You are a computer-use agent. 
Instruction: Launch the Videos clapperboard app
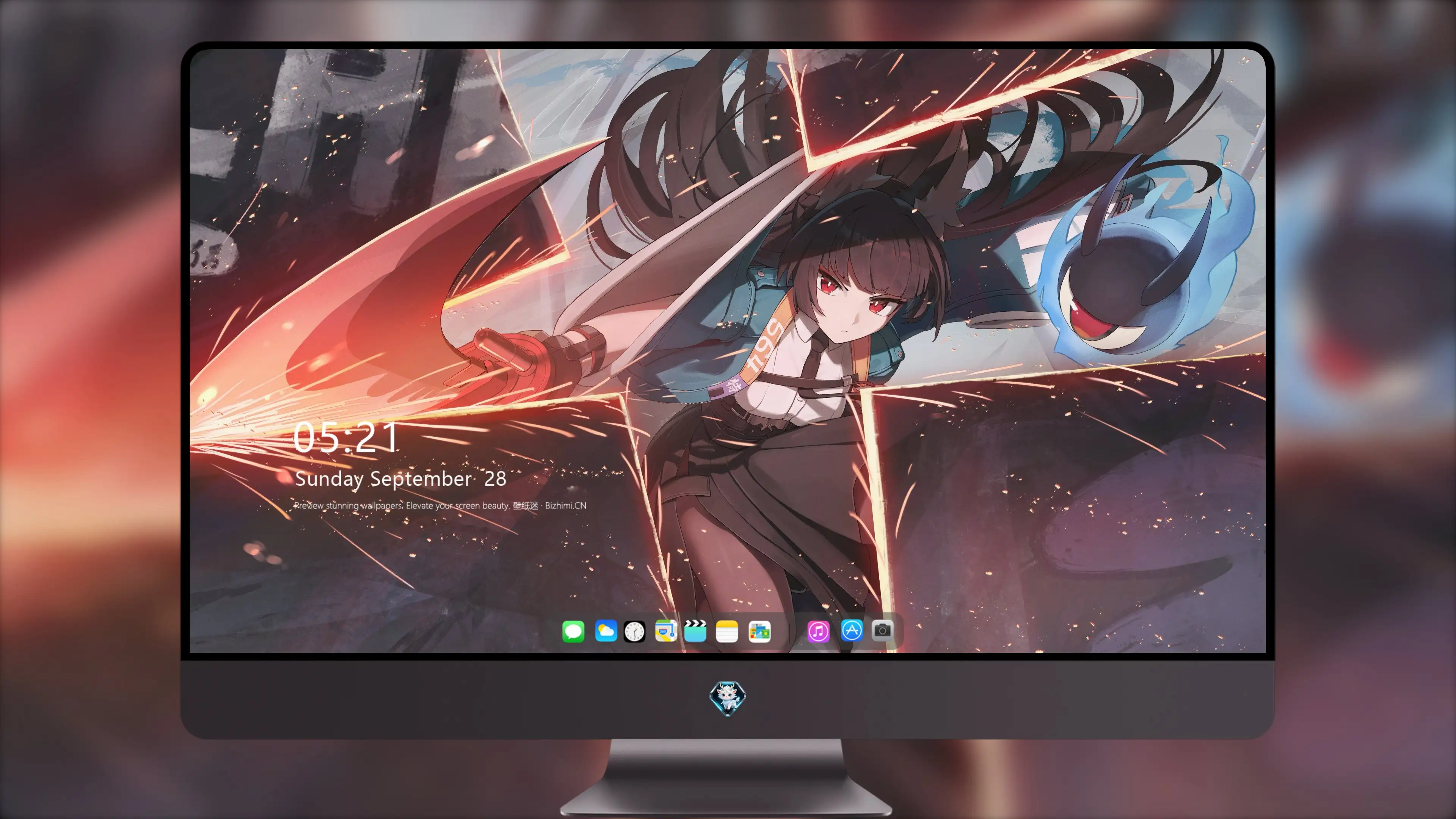pos(695,631)
